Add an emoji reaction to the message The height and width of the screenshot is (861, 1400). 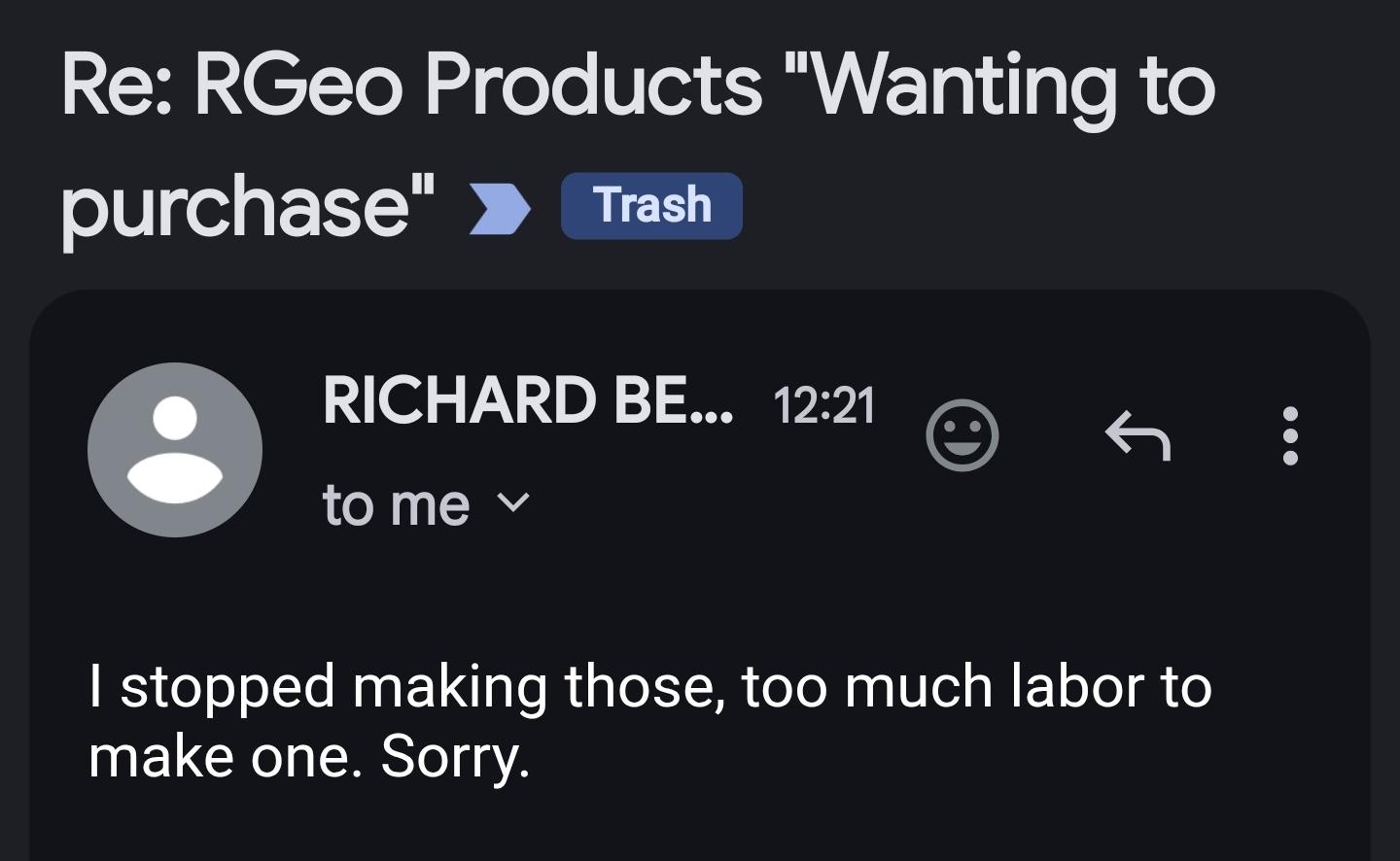(962, 435)
